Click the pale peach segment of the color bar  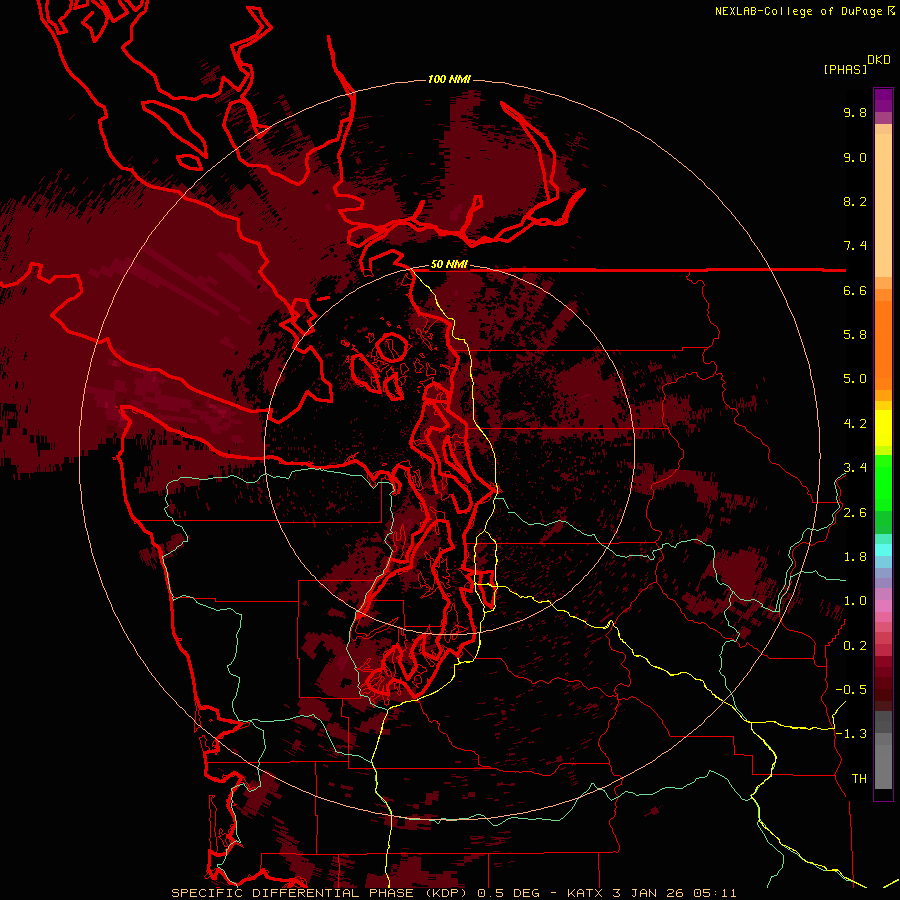(883, 205)
